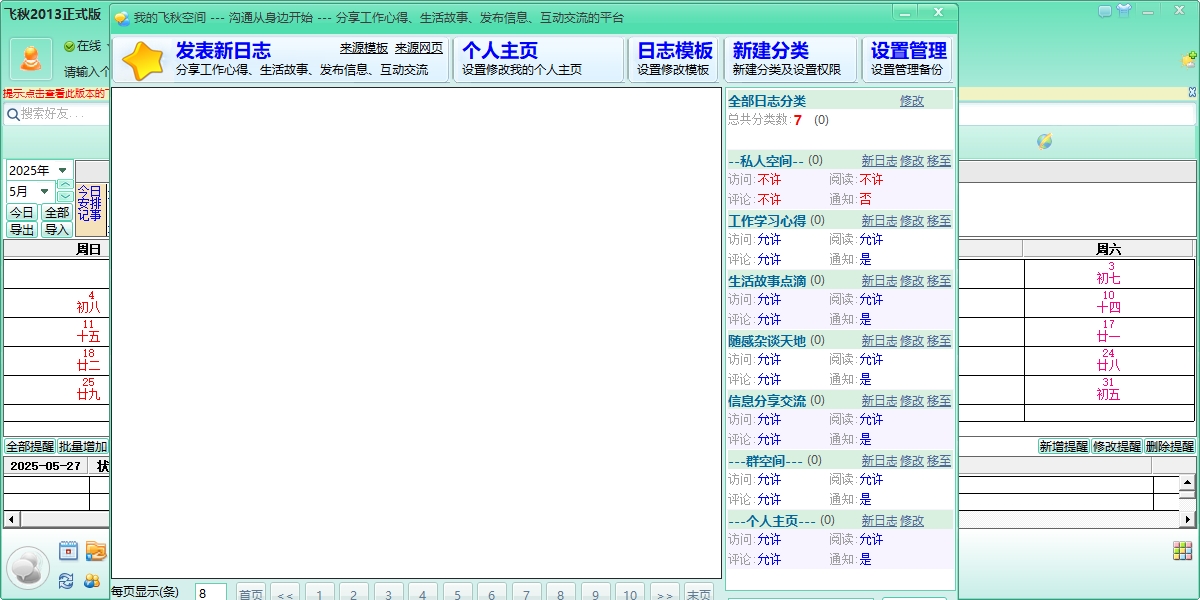Viewport: 1200px width, 600px height.
Task: Select calendar date 4 初八
Action: point(89,302)
